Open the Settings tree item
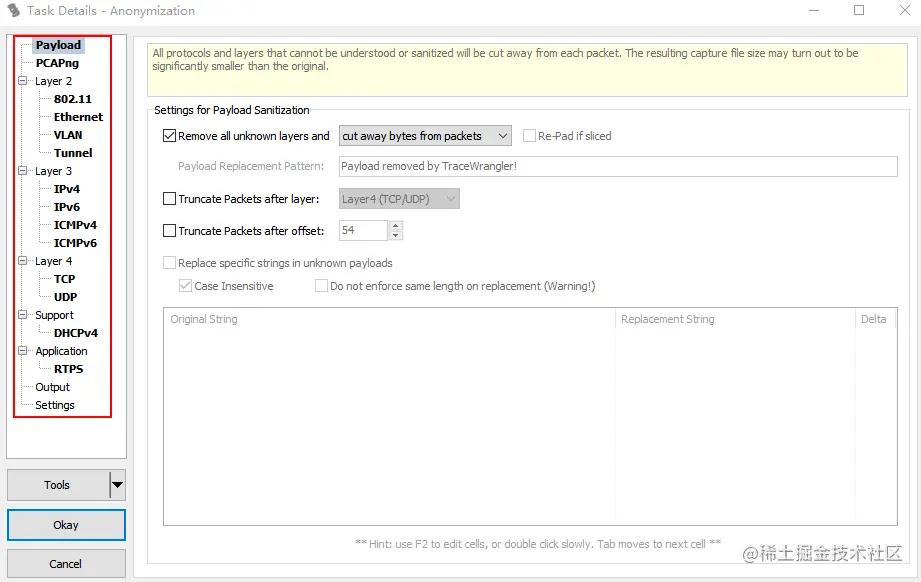 [55, 405]
